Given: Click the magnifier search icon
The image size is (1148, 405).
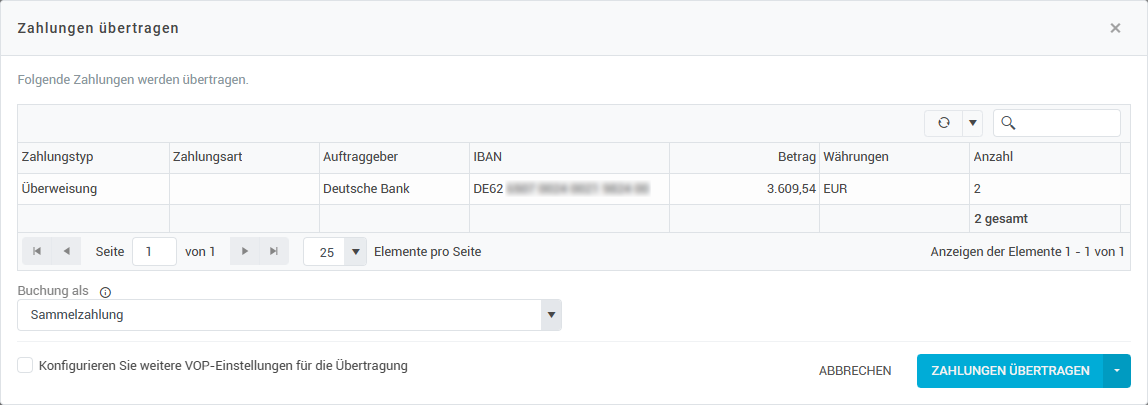Looking at the screenshot, I should 1008,123.
